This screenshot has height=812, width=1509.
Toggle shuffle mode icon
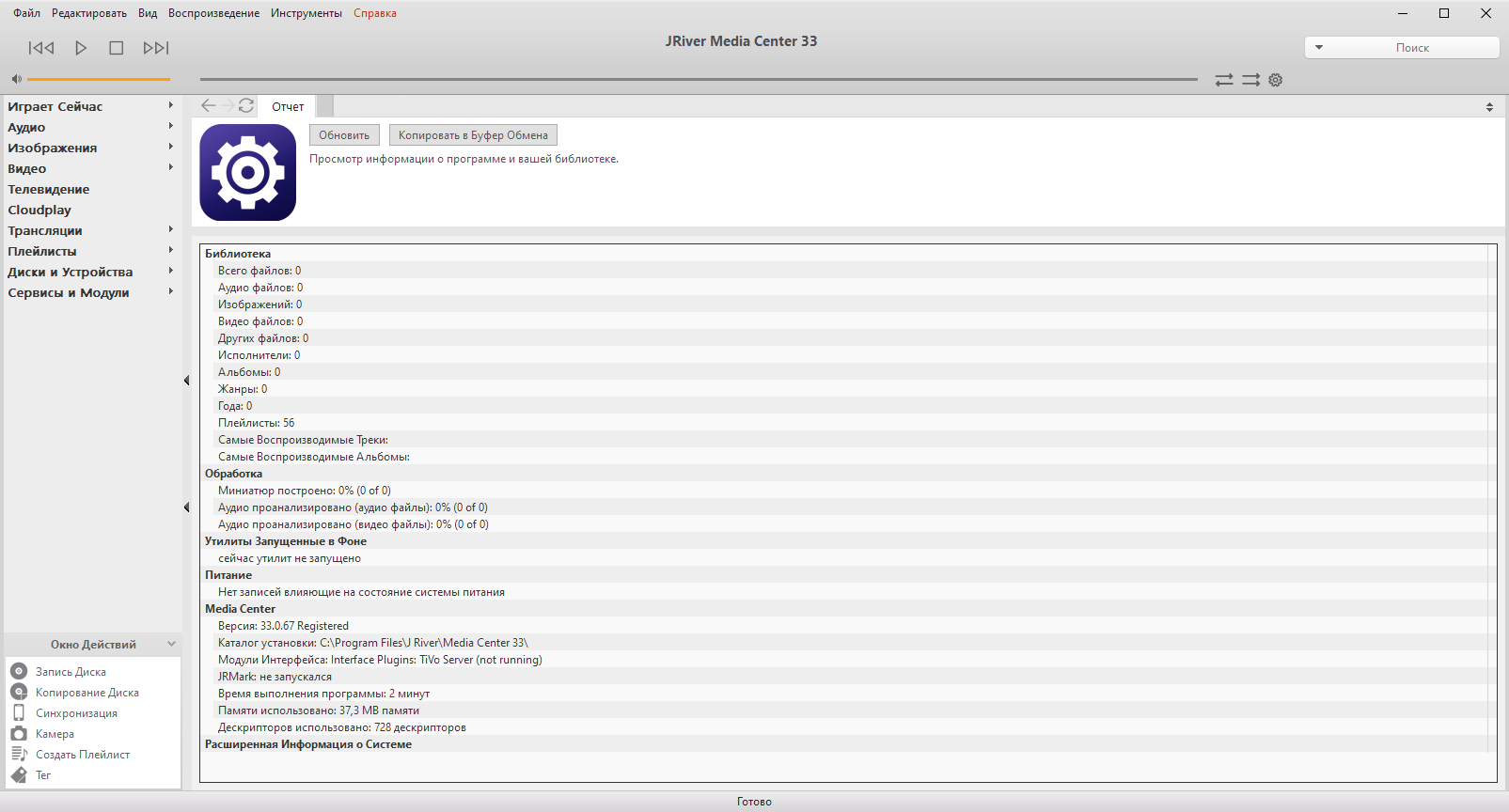click(x=1250, y=80)
